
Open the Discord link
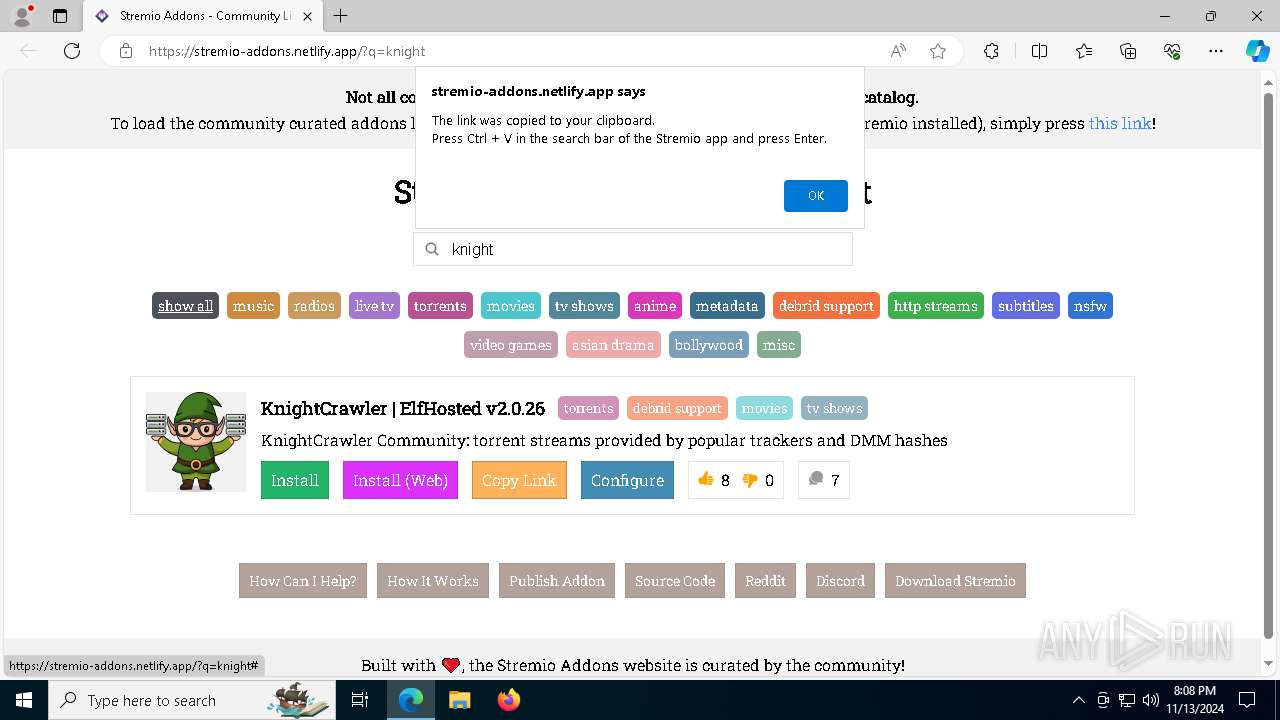[840, 581]
